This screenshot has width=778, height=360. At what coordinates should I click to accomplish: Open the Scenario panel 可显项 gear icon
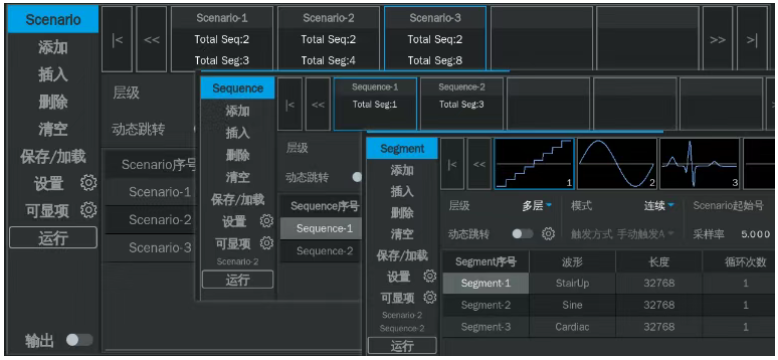click(89, 210)
